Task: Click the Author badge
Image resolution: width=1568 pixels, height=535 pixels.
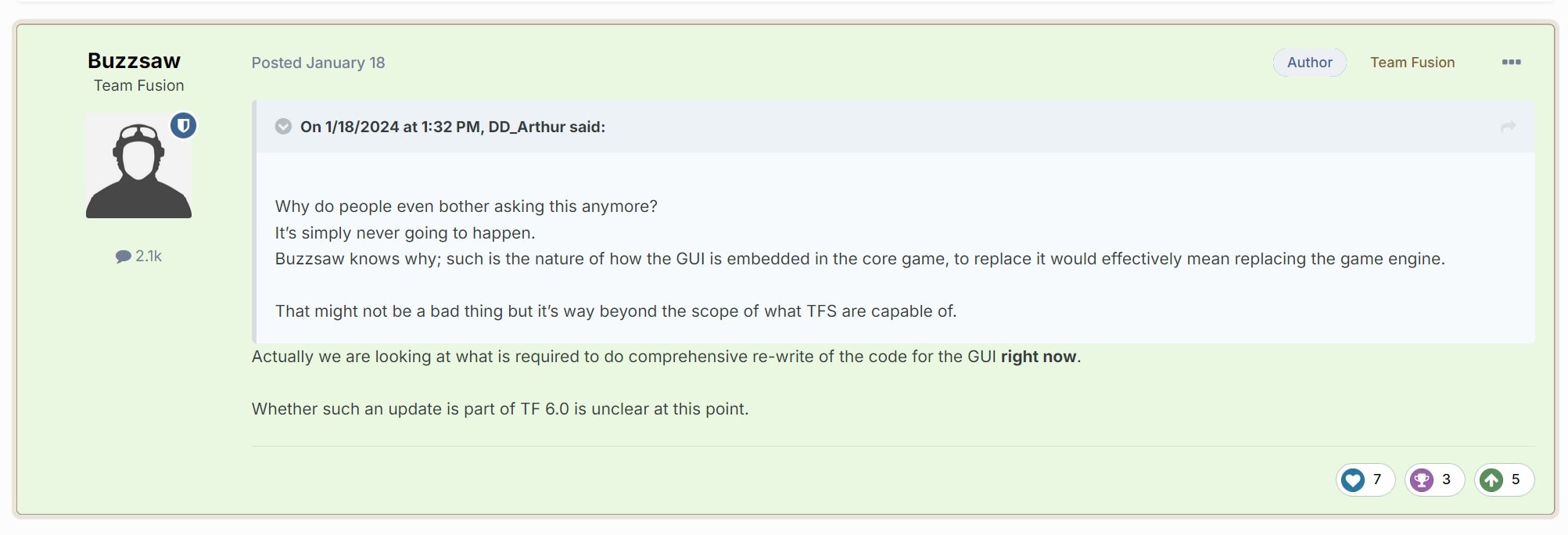Action: click(x=1309, y=63)
